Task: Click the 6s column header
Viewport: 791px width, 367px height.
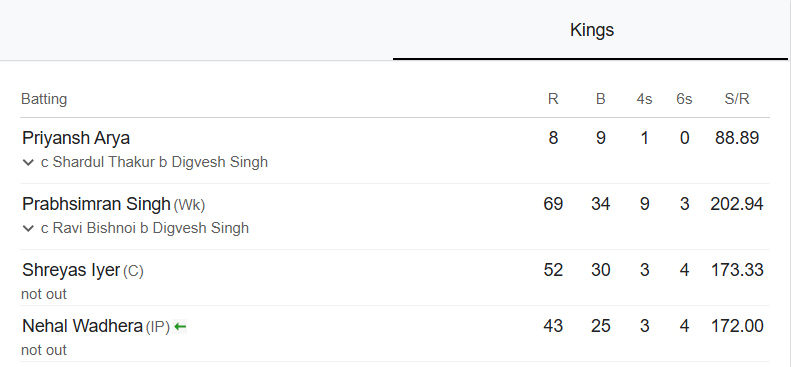Action: [x=684, y=99]
